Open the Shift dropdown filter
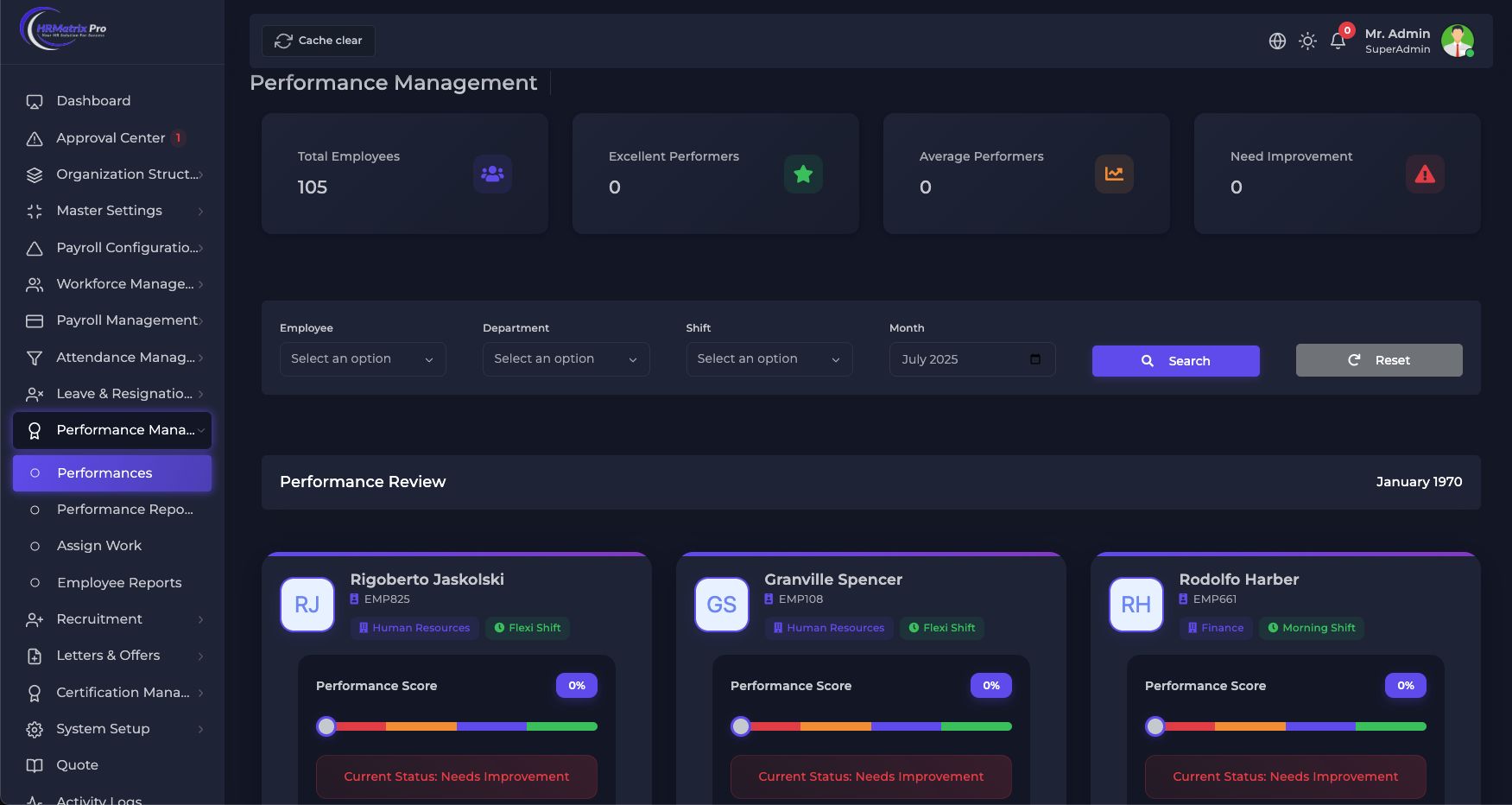 [769, 359]
